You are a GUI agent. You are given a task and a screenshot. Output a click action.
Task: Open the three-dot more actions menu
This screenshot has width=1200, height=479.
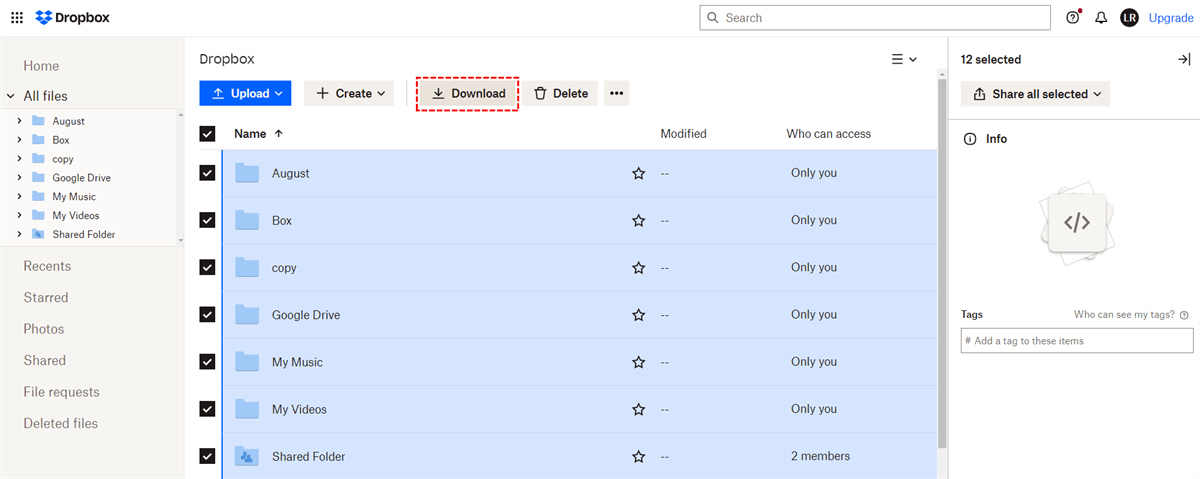coord(616,94)
